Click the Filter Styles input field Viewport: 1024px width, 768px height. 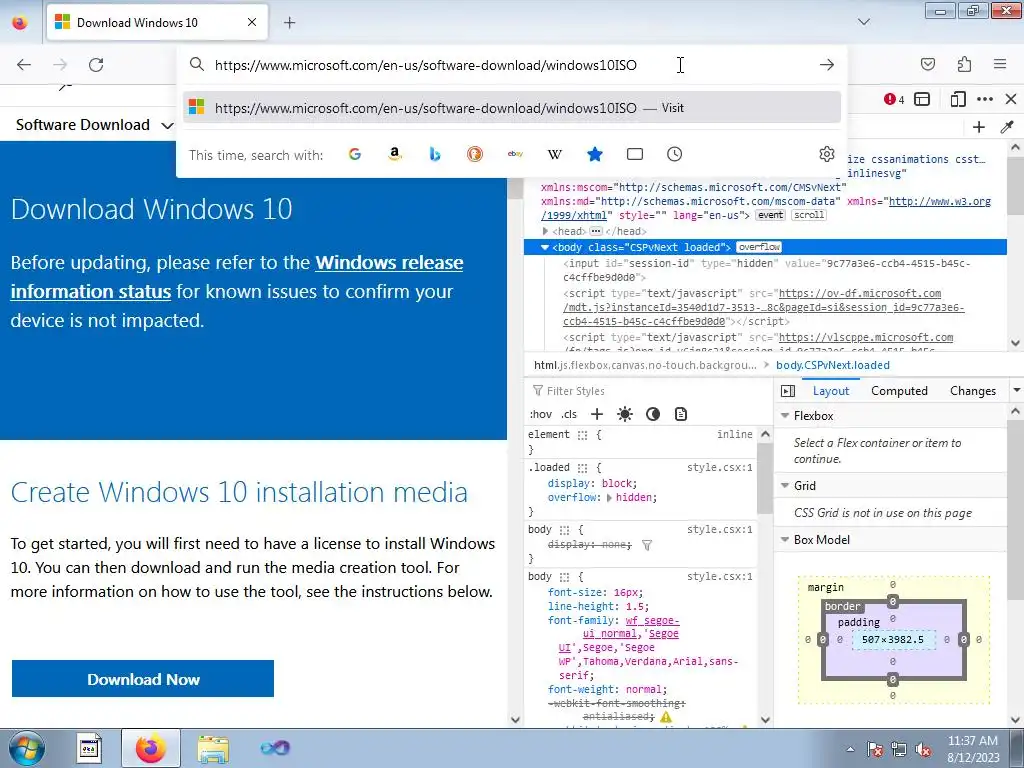pyautogui.click(x=650, y=391)
